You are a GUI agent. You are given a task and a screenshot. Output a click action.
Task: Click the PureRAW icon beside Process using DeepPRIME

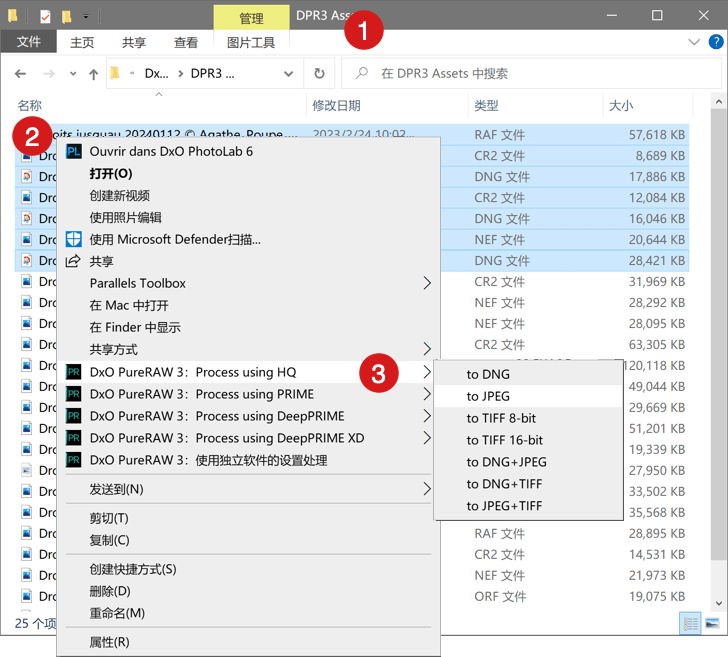tap(74, 416)
